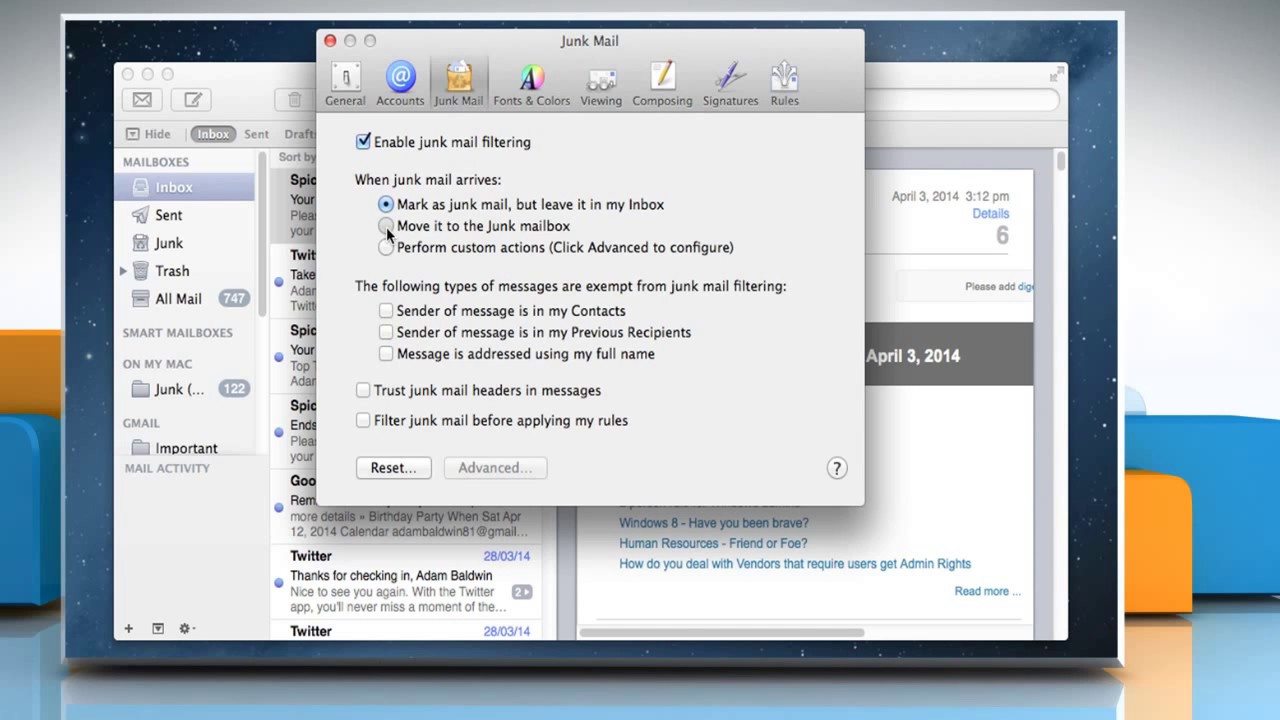Click Get Mail envelope icon in Mail window
1280x720 pixels.
(x=142, y=99)
